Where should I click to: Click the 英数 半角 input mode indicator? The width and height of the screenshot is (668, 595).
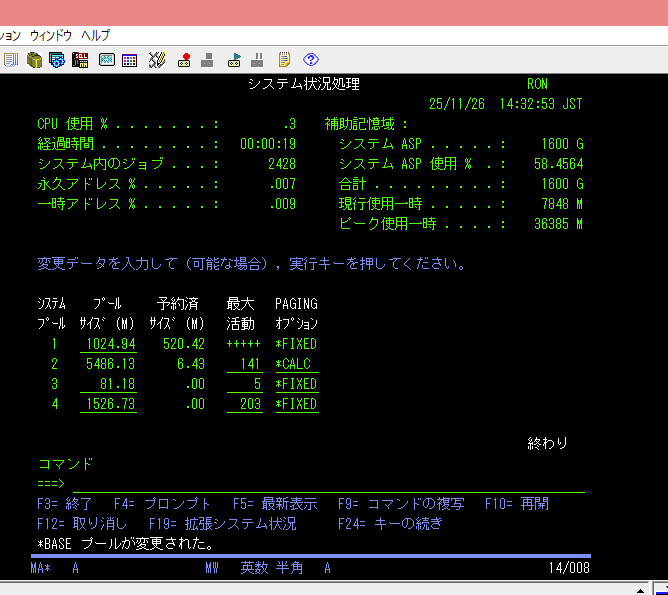point(272,568)
